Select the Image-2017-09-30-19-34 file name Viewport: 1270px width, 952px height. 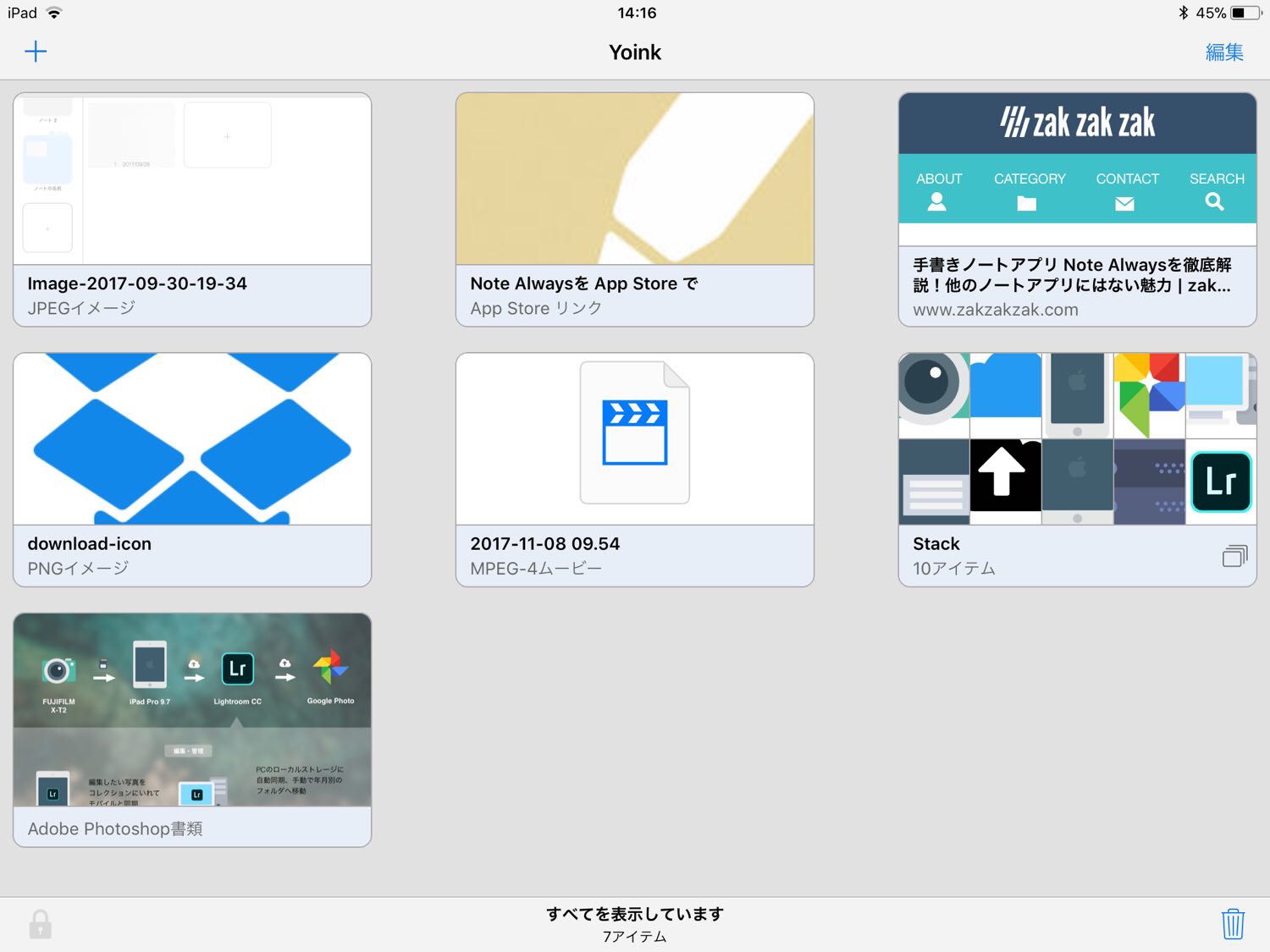pos(137,283)
